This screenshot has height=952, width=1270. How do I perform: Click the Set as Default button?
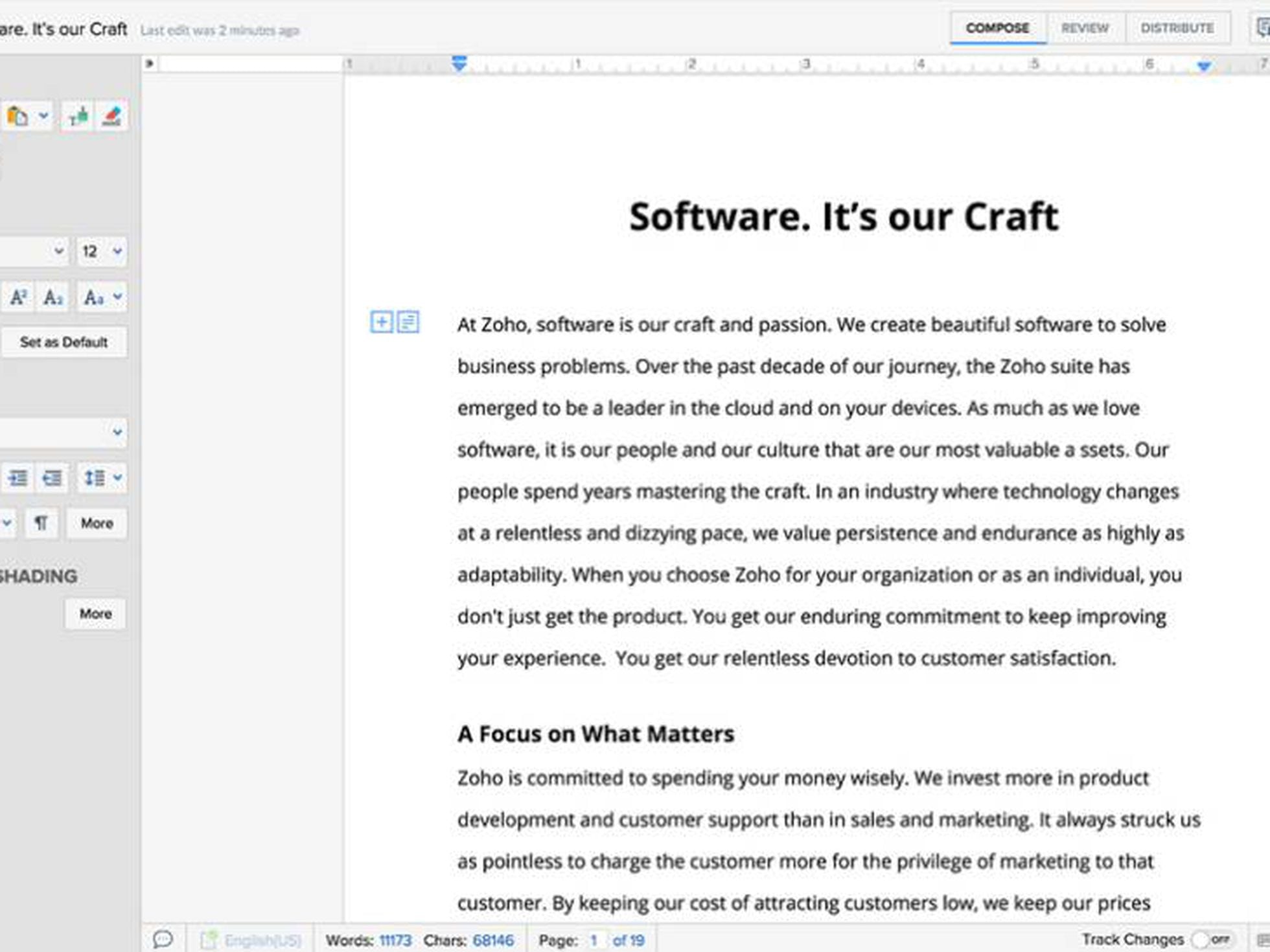point(63,342)
